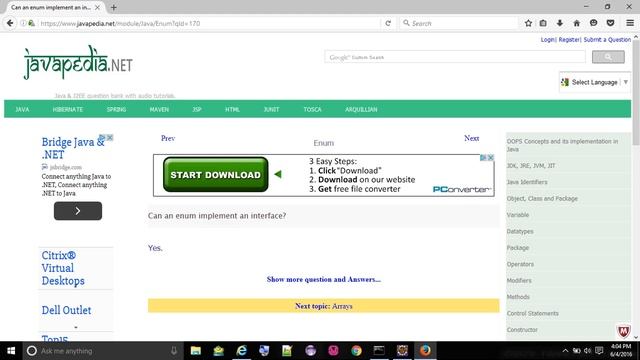Open the downloads arrow icon

560,23
